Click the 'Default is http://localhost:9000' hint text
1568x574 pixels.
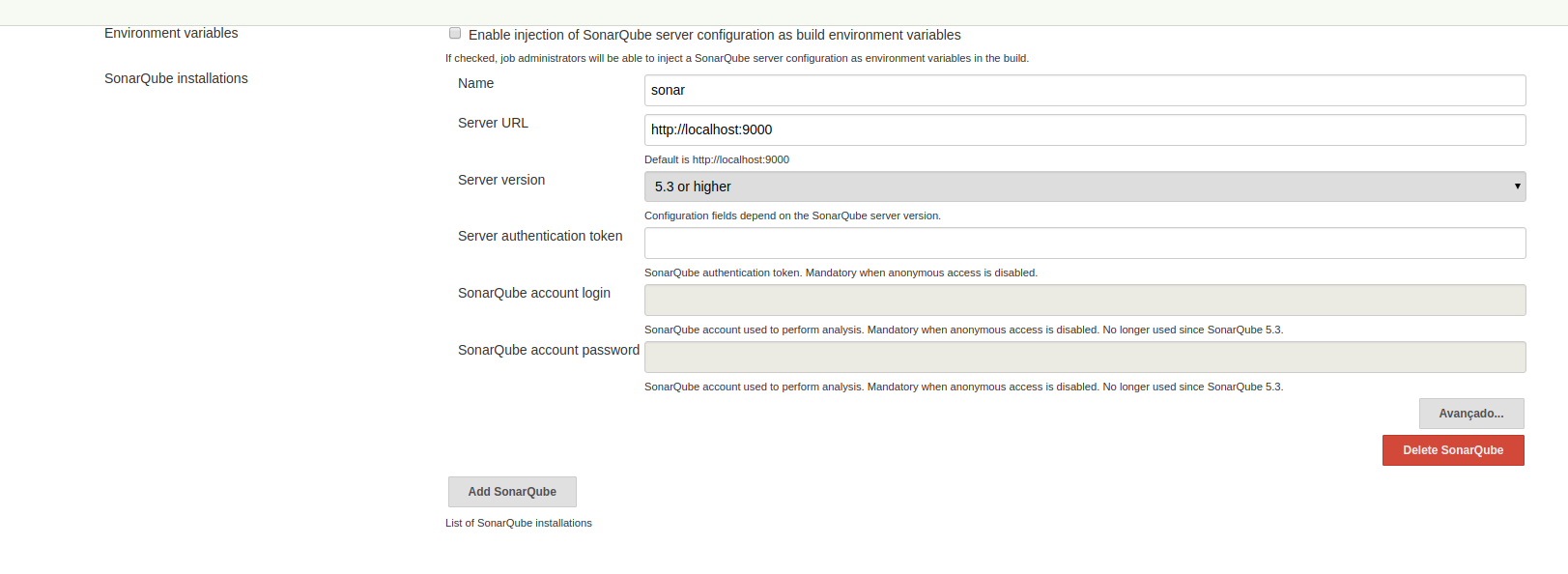tap(717, 159)
